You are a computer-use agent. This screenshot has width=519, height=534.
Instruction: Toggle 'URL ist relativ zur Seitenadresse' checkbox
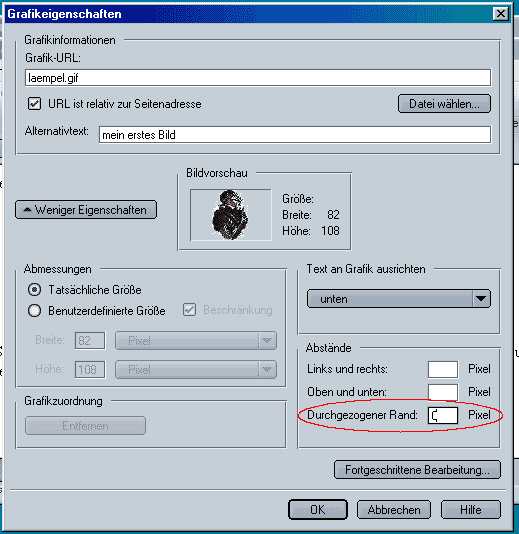(34, 104)
